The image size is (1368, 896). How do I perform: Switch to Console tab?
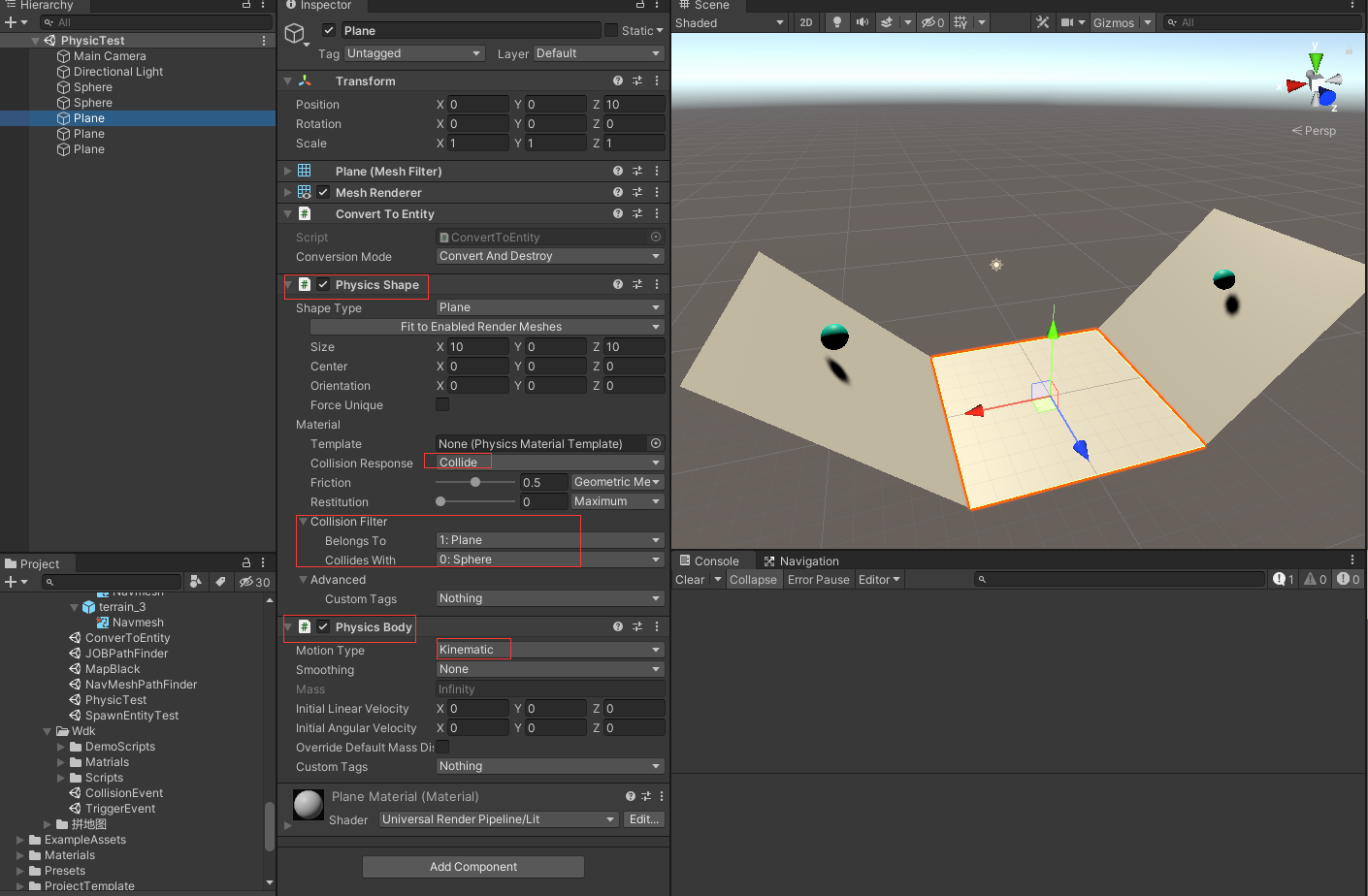coord(709,561)
